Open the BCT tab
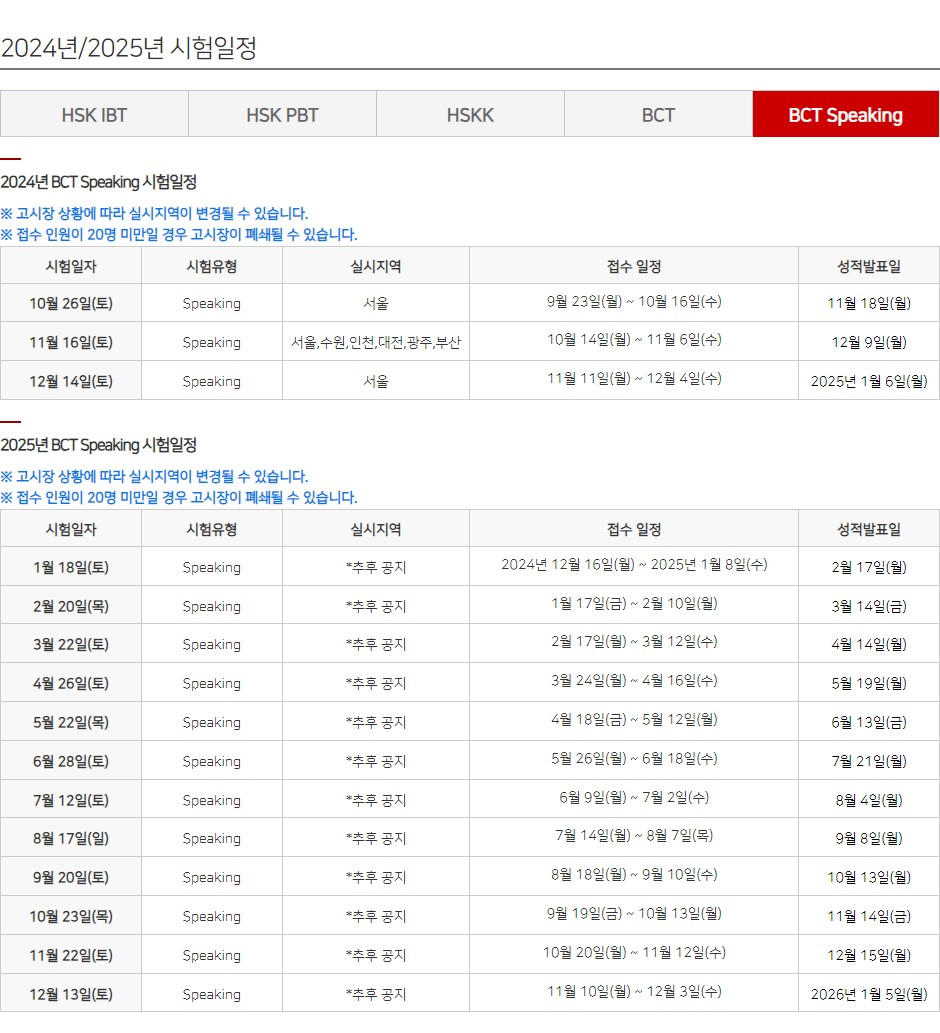The image size is (940, 1033). (657, 114)
